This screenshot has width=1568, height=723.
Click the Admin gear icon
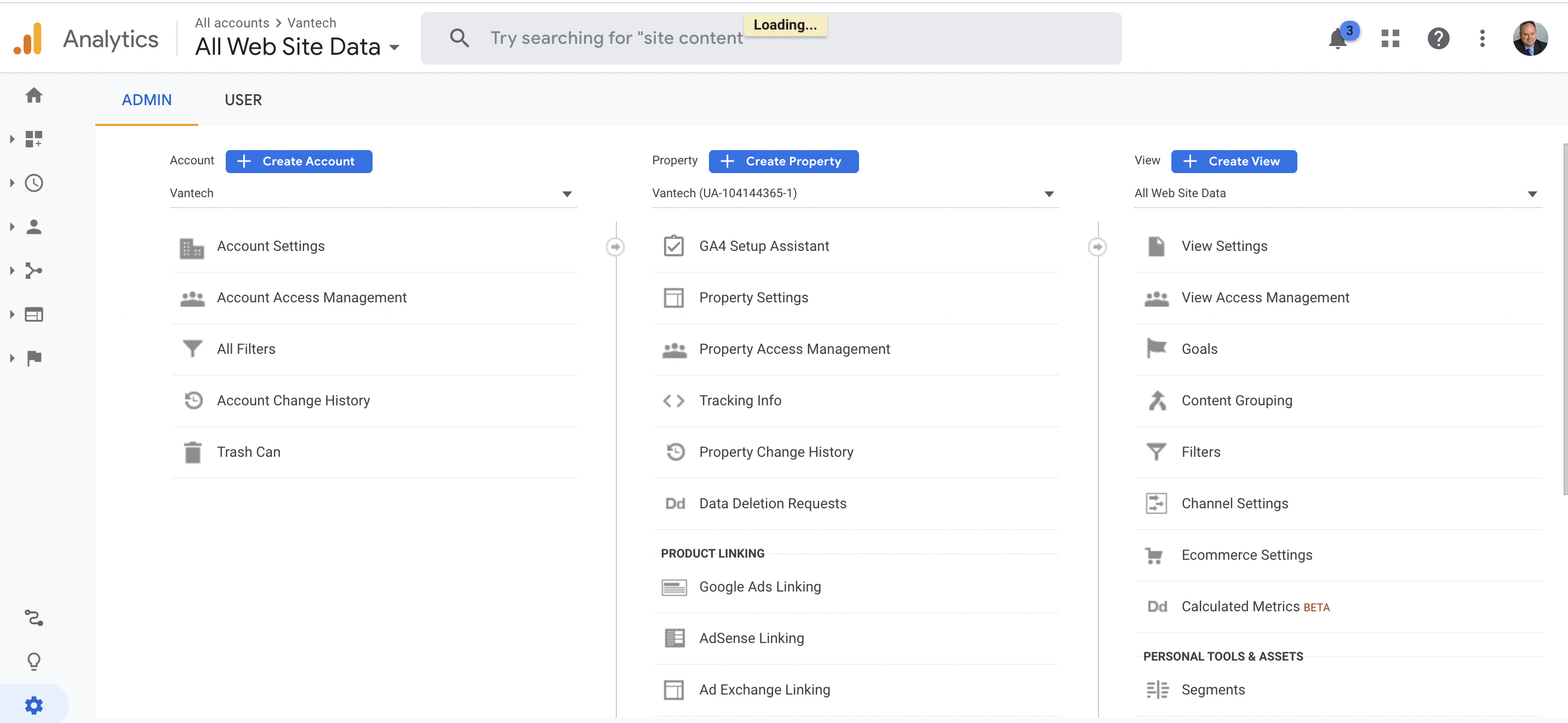tap(34, 705)
